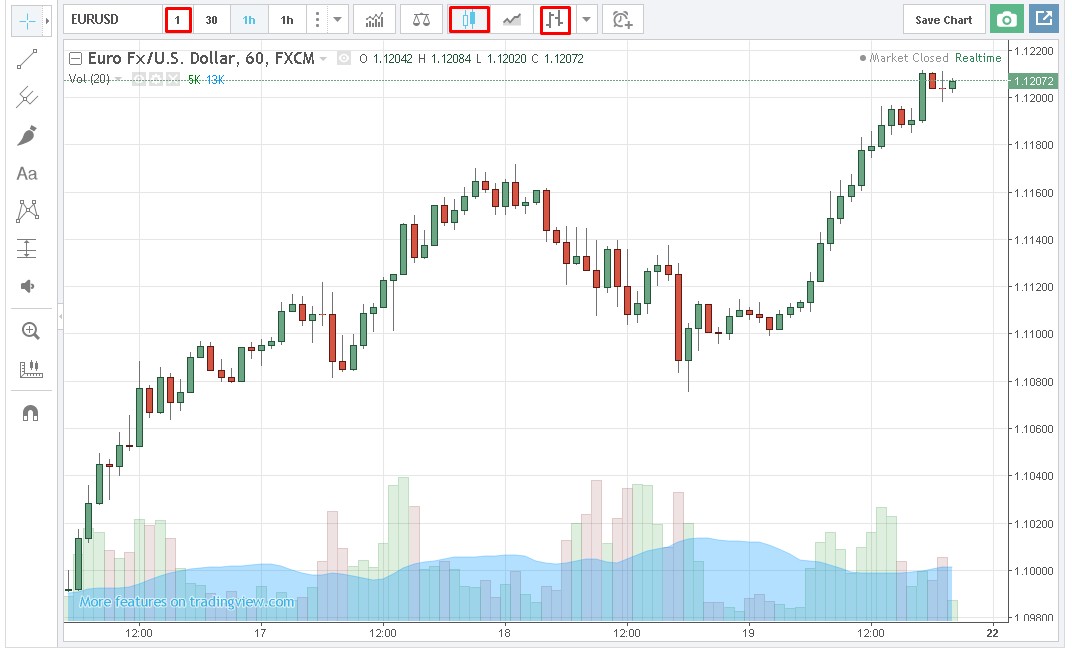The height and width of the screenshot is (653, 1072).
Task: Click the date label 22 on time axis
Action: 992,632
